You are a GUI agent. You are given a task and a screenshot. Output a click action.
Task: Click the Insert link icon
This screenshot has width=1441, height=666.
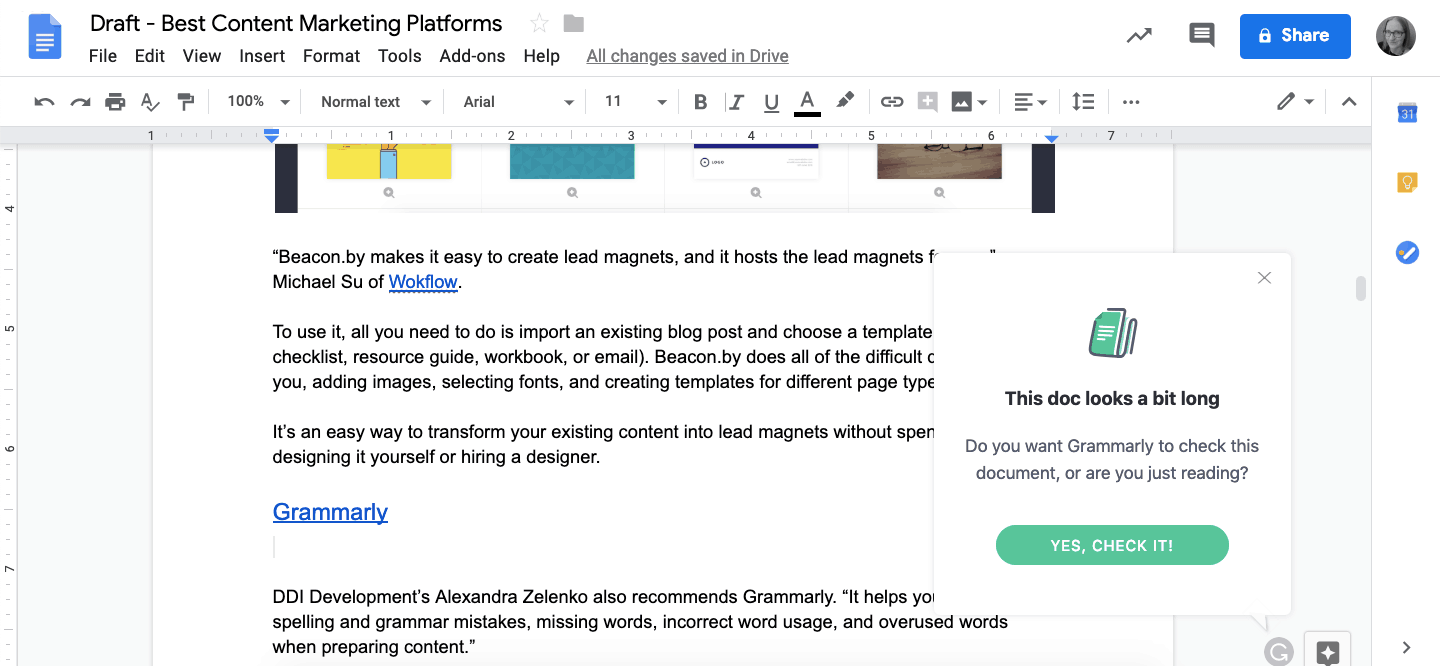pyautogui.click(x=891, y=102)
